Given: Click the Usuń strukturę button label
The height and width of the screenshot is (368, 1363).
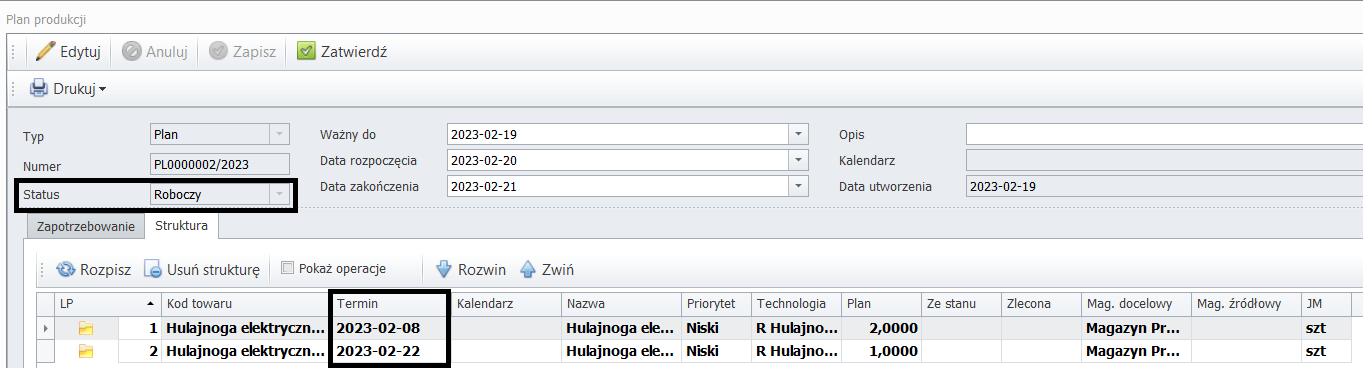Looking at the screenshot, I should tap(213, 269).
